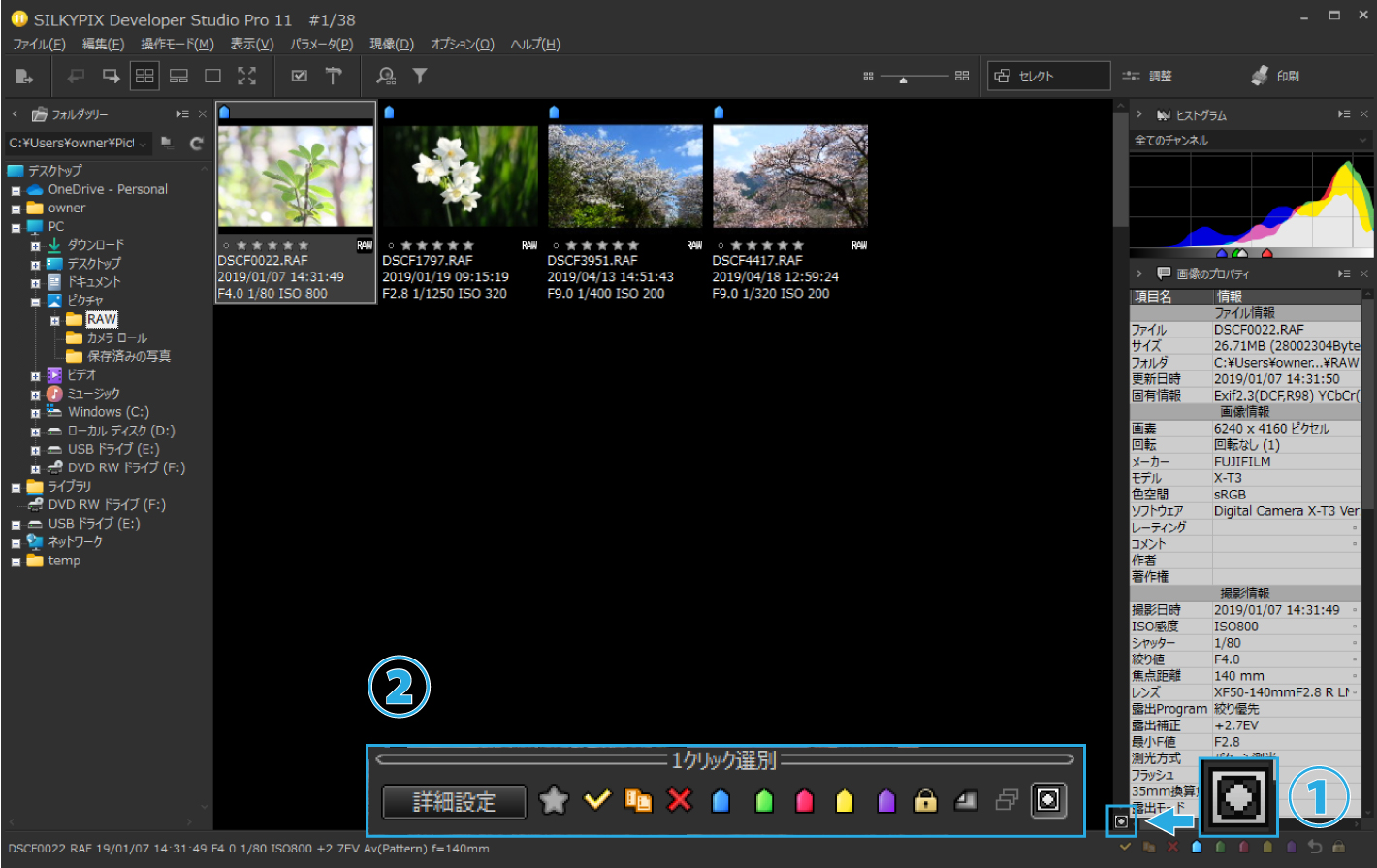Screen dimensions: 1377x868
Task: Click status bar red X delete mark
Action: (x=1172, y=847)
